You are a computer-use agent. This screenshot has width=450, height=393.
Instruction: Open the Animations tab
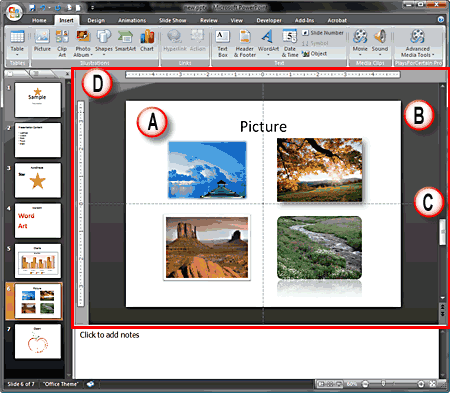[x=132, y=20]
